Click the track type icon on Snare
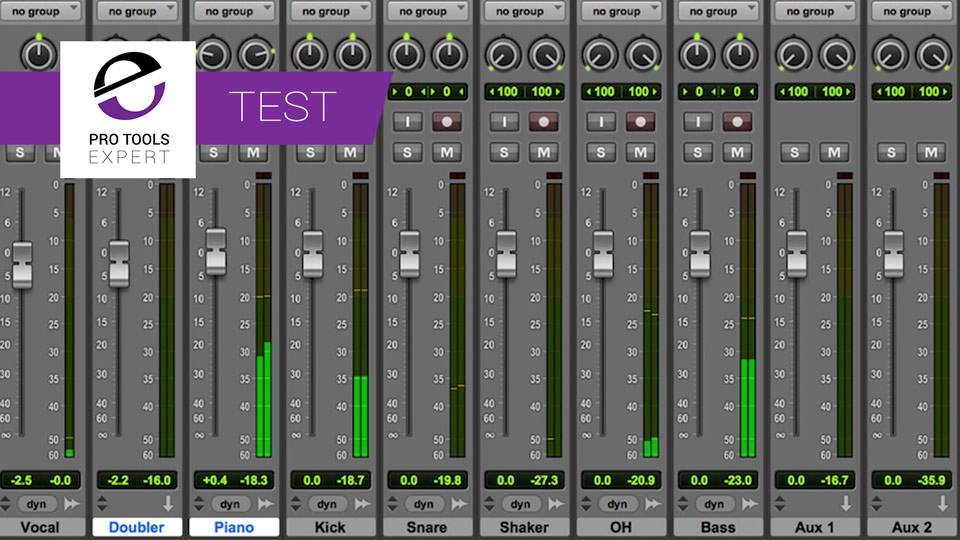Viewport: 960px width, 540px height. coord(459,504)
